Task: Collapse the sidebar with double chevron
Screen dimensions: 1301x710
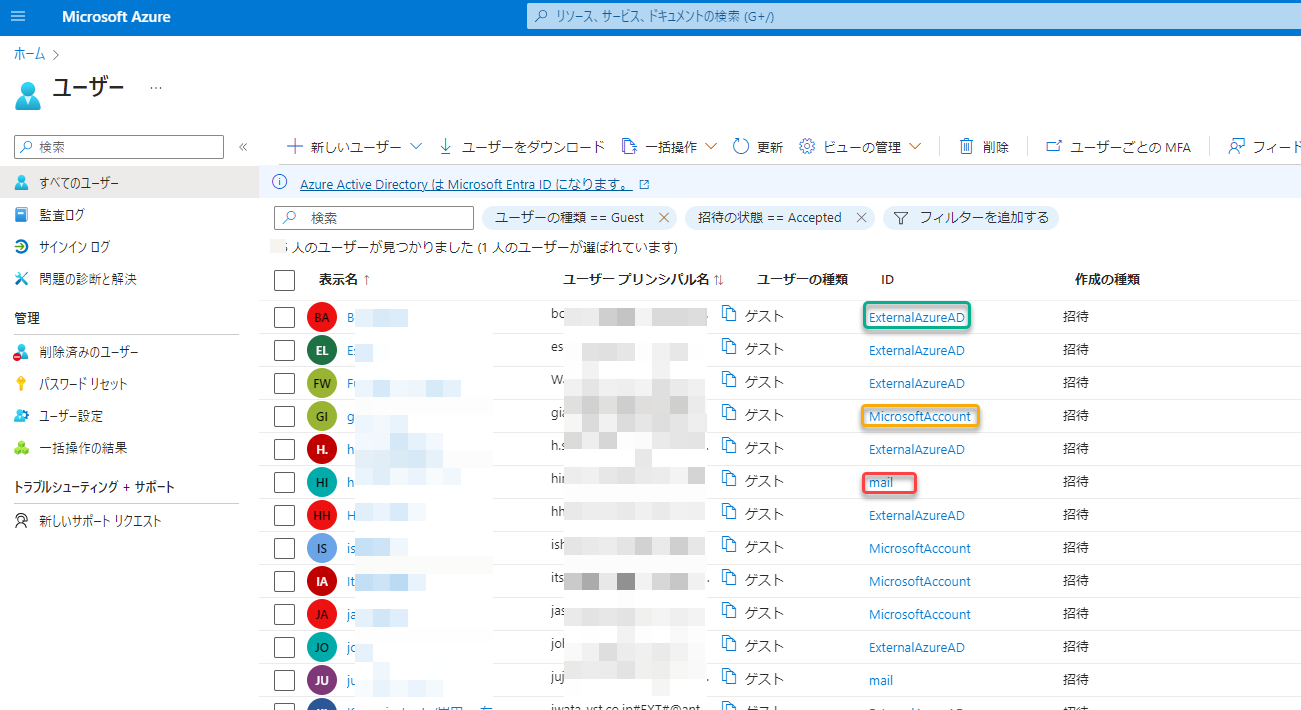Action: pyautogui.click(x=243, y=147)
